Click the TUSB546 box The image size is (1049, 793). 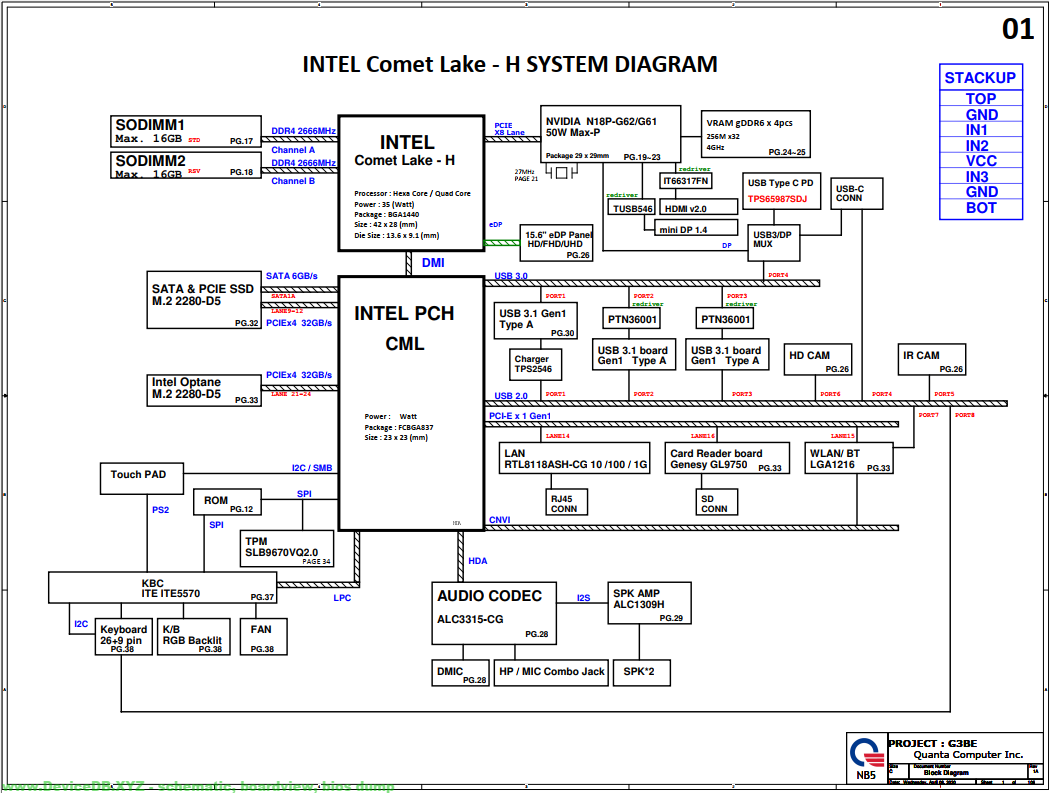[632, 208]
